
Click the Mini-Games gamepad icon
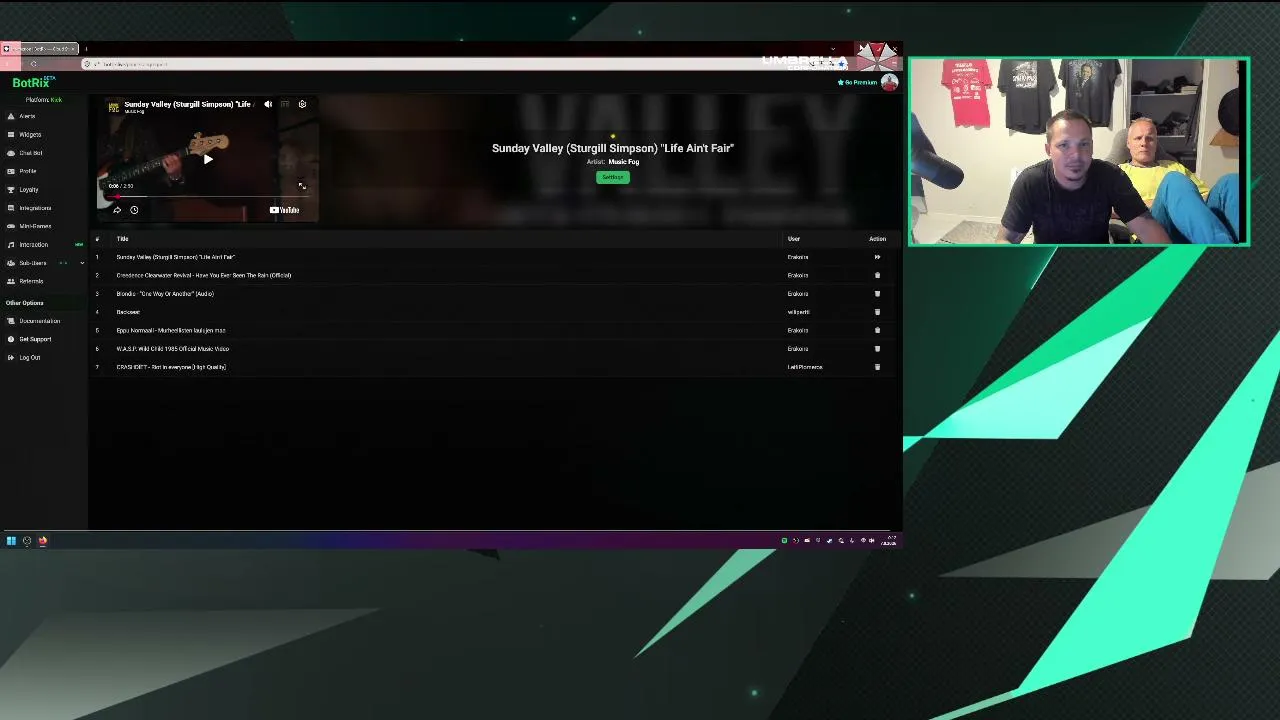tap(11, 226)
